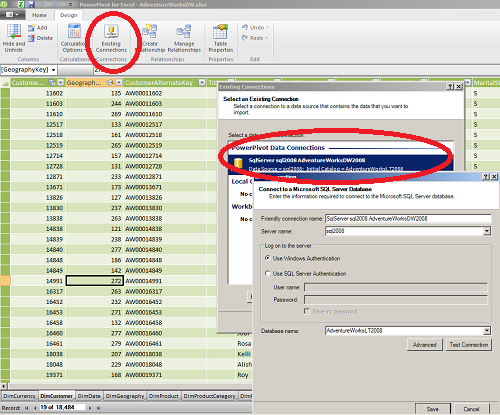Toggle Save my password checkbox

[x=307, y=311]
